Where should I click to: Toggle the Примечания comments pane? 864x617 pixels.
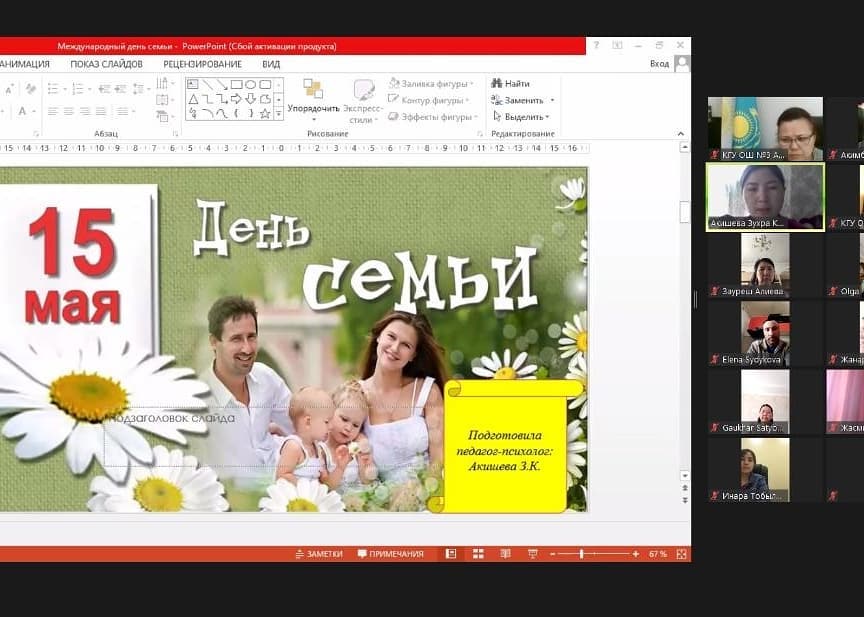(x=390, y=554)
